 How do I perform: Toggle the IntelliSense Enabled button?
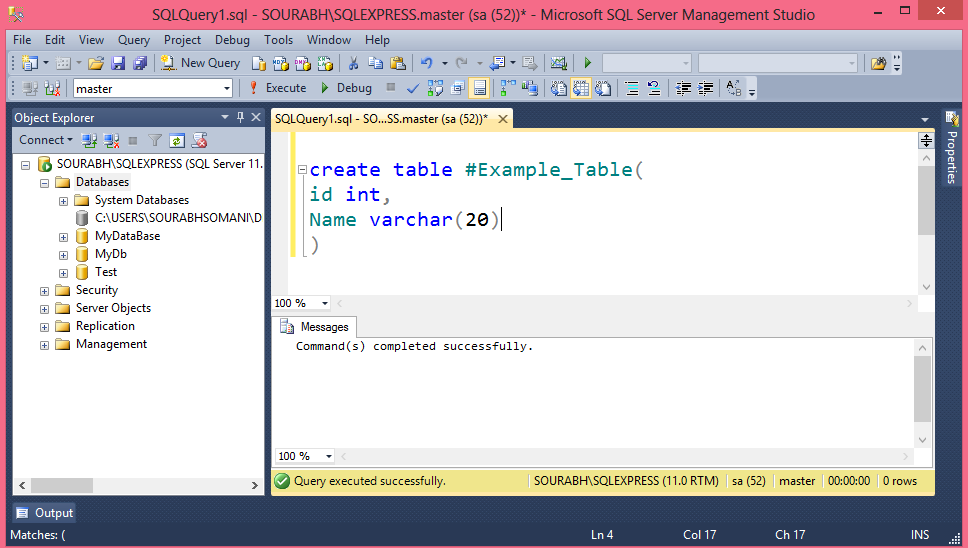coord(479,88)
